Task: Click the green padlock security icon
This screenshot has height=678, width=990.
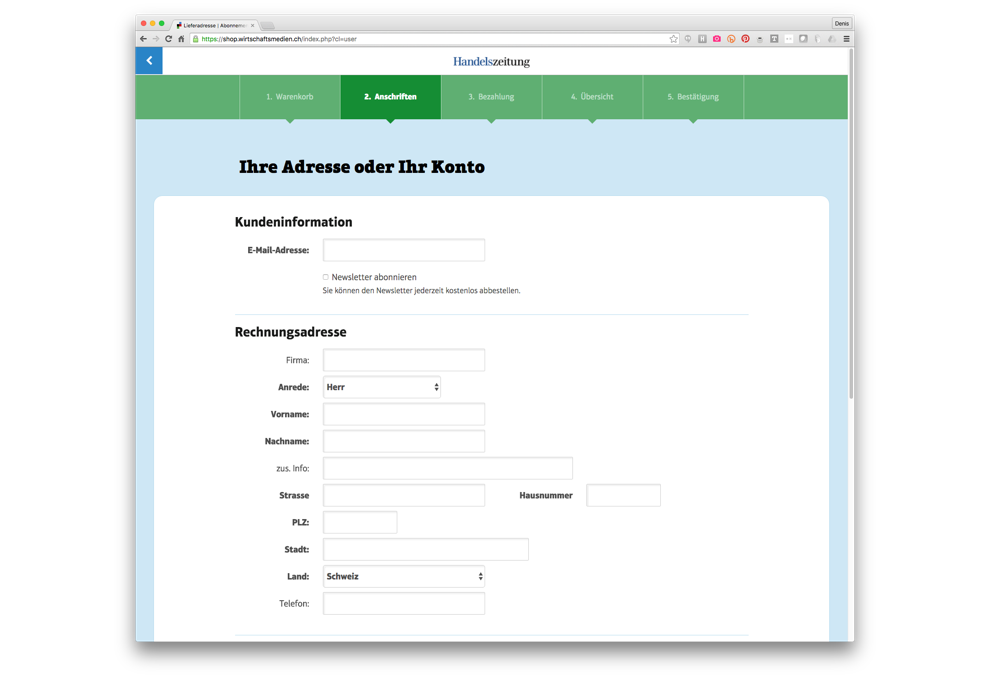Action: coord(196,39)
